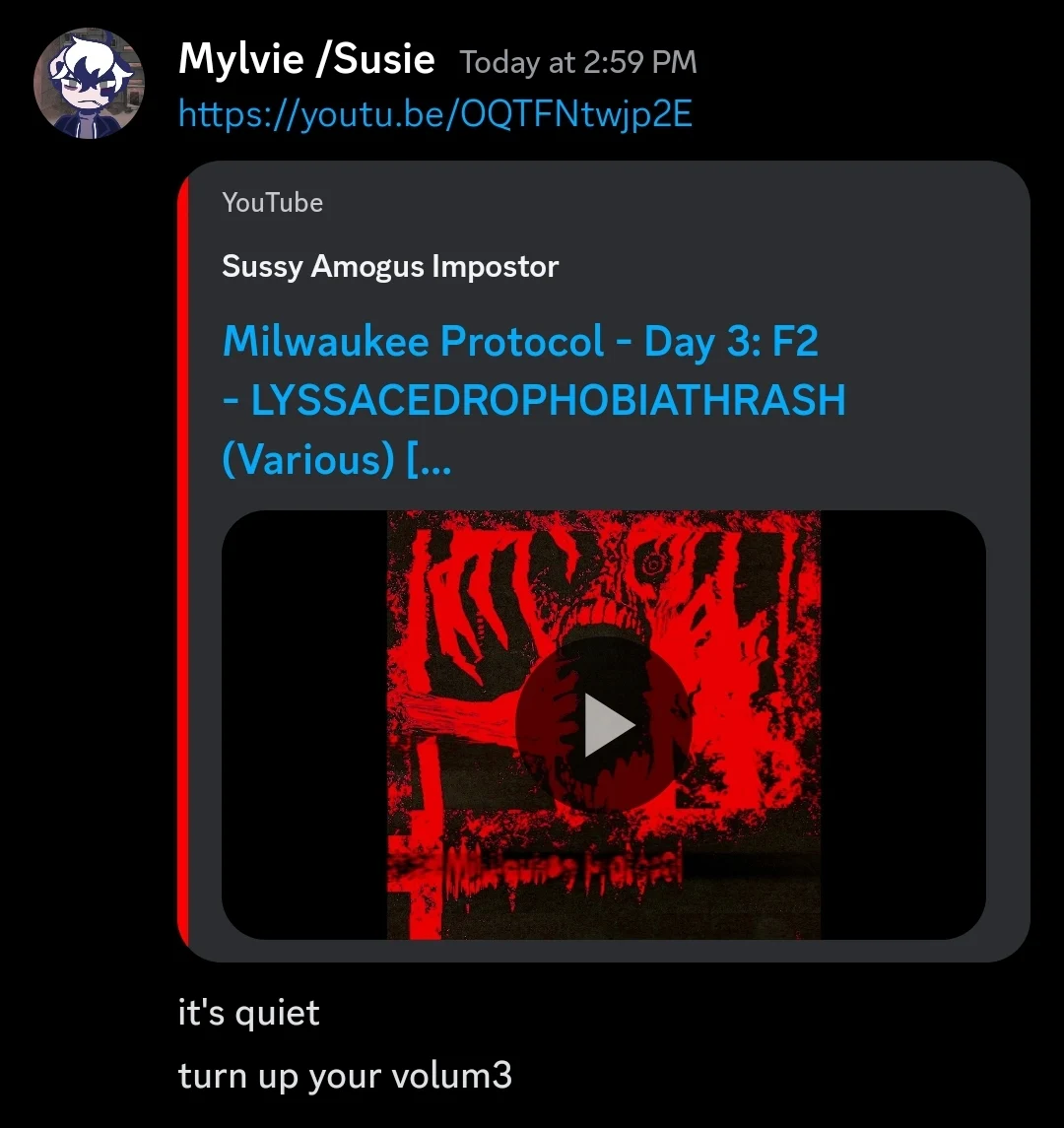Tap black area left of the artwork
Viewport: 1064px width, 1128px height.
[305, 724]
